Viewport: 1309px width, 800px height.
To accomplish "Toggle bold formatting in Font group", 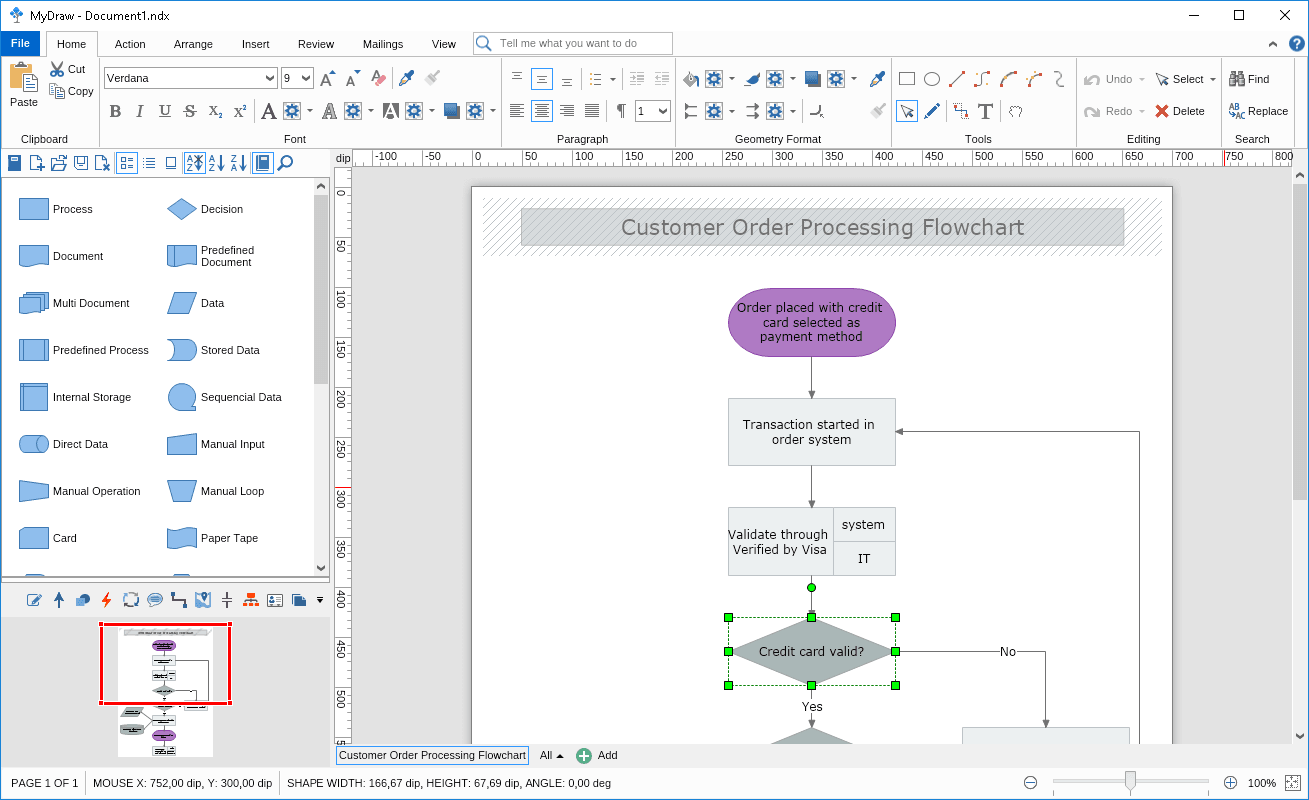I will point(115,112).
